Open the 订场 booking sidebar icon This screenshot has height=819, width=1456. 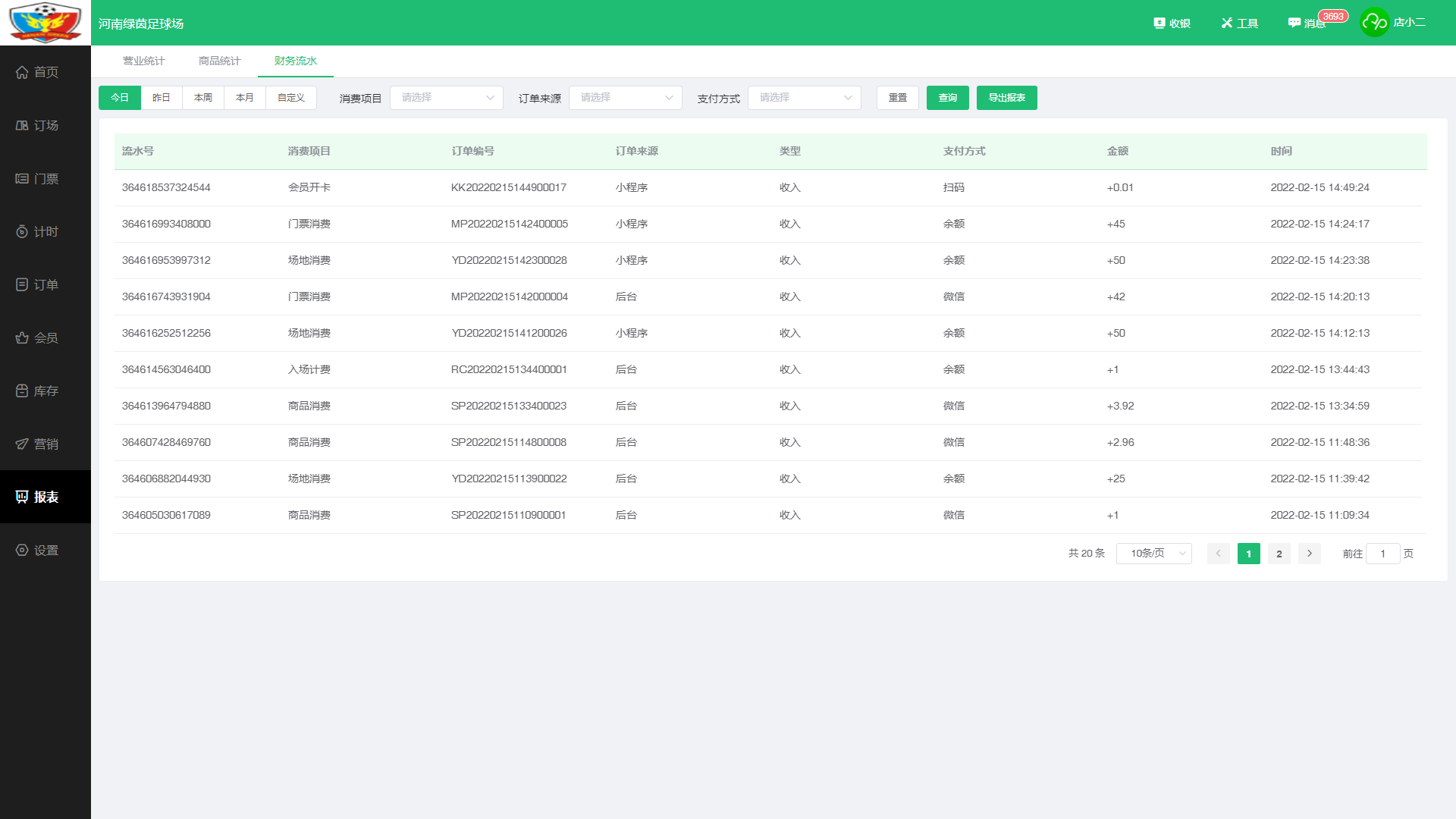(22, 125)
